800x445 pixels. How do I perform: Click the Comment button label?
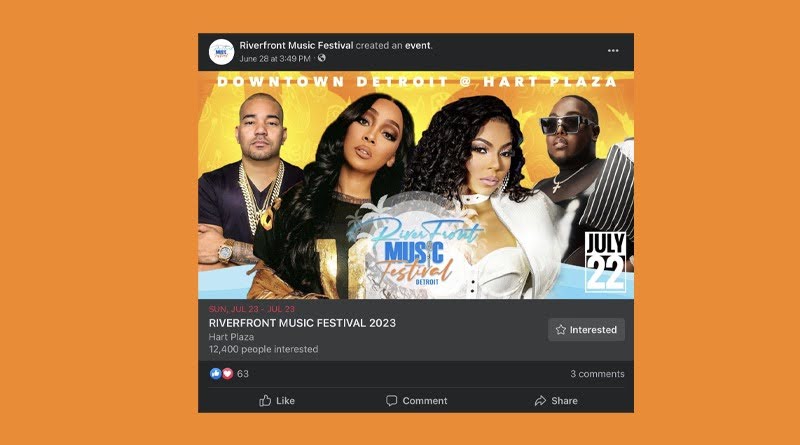click(x=424, y=401)
